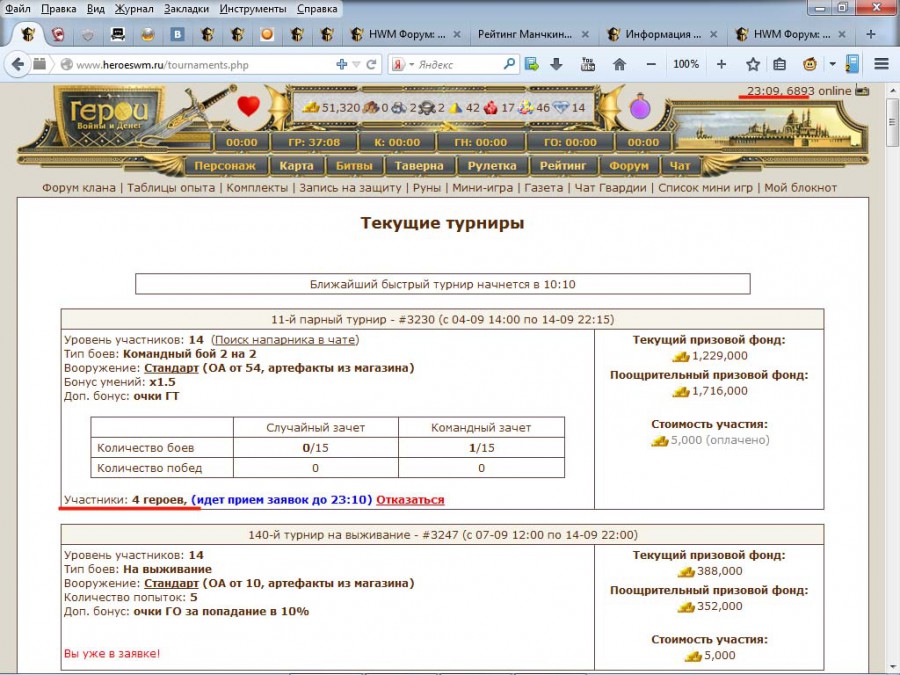Click the browser home button
This screenshot has width=900, height=675.
619,64
